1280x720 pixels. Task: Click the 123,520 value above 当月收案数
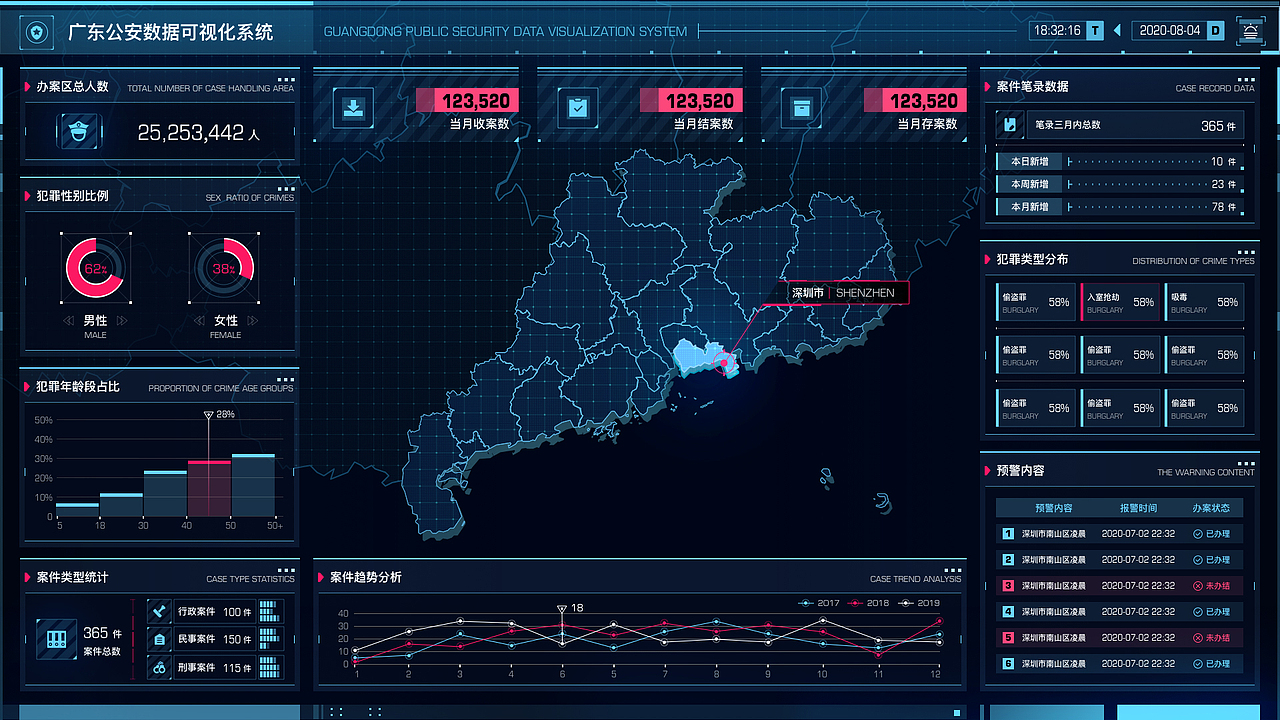[476, 101]
